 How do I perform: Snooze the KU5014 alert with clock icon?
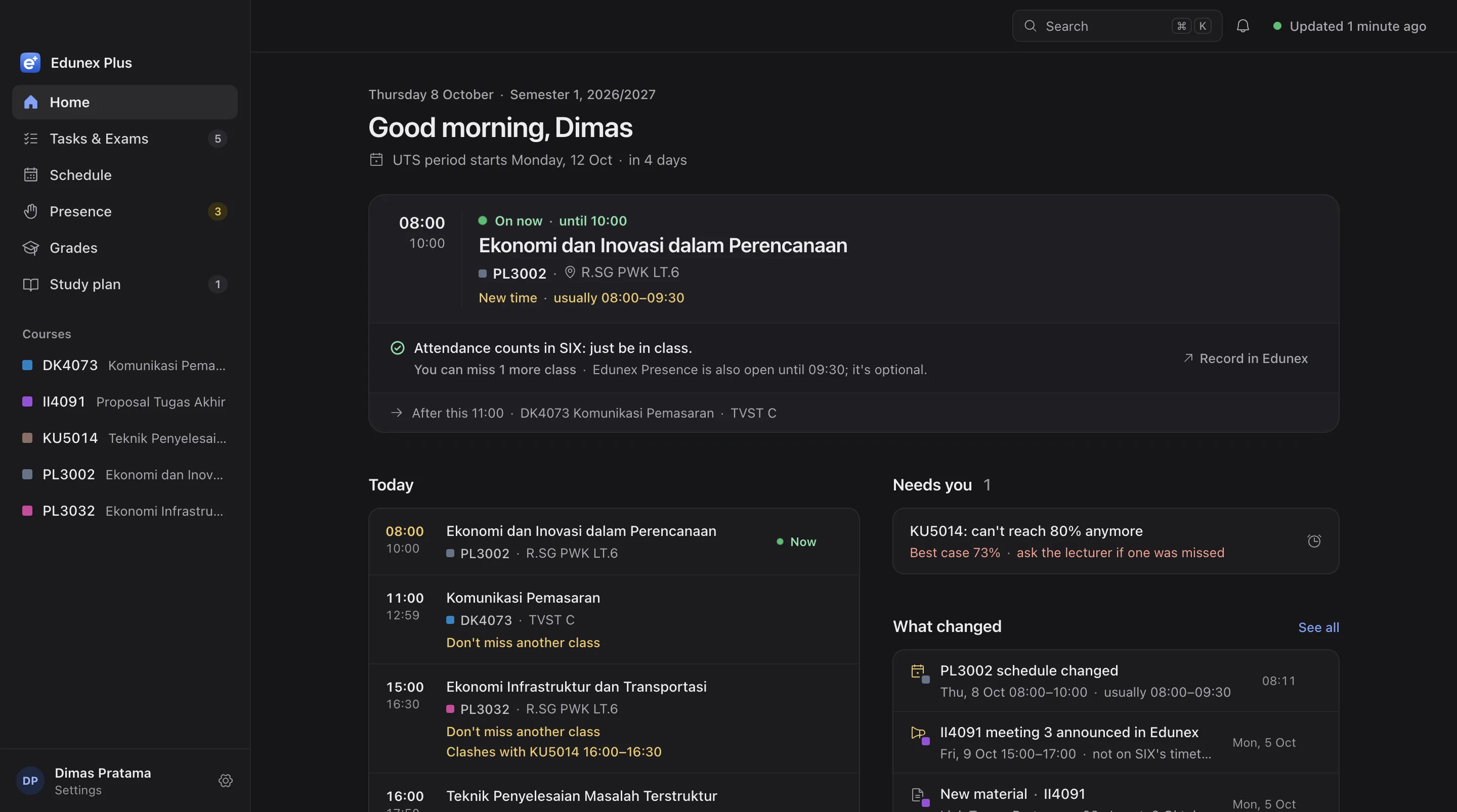pos(1314,541)
